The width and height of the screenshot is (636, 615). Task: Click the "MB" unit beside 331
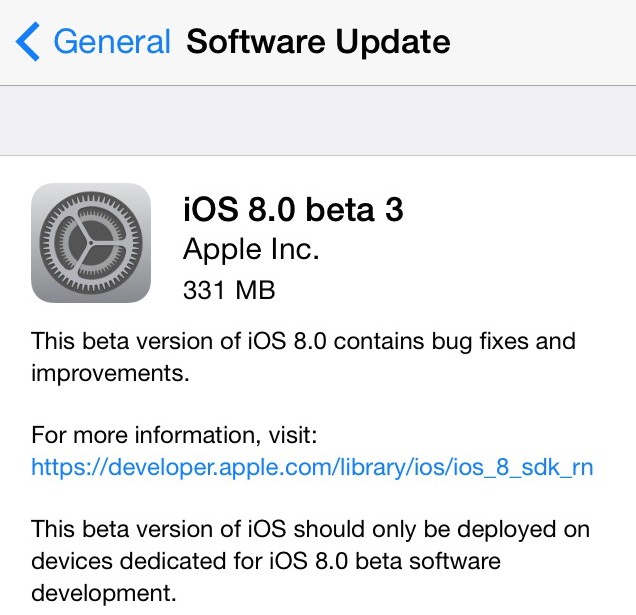[256, 290]
